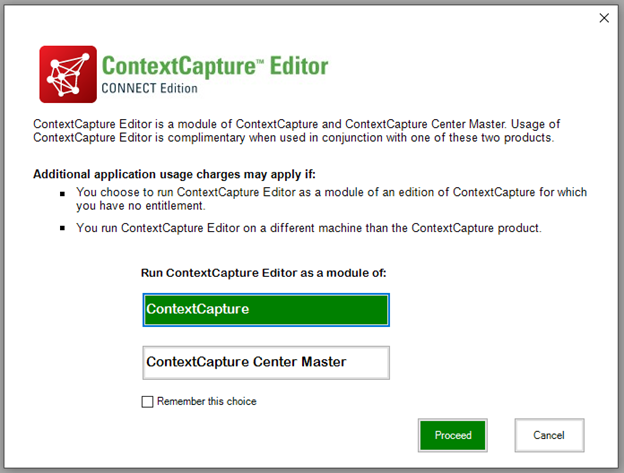
Task: Enable the Remember this choice checkbox
Action: (147, 401)
